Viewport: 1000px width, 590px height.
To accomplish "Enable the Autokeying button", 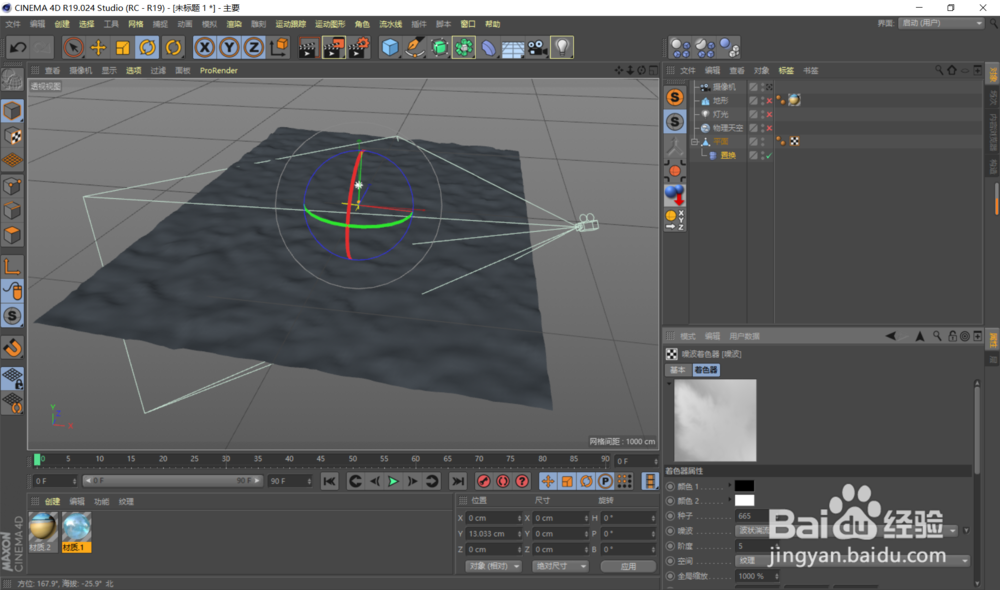I will [x=503, y=482].
